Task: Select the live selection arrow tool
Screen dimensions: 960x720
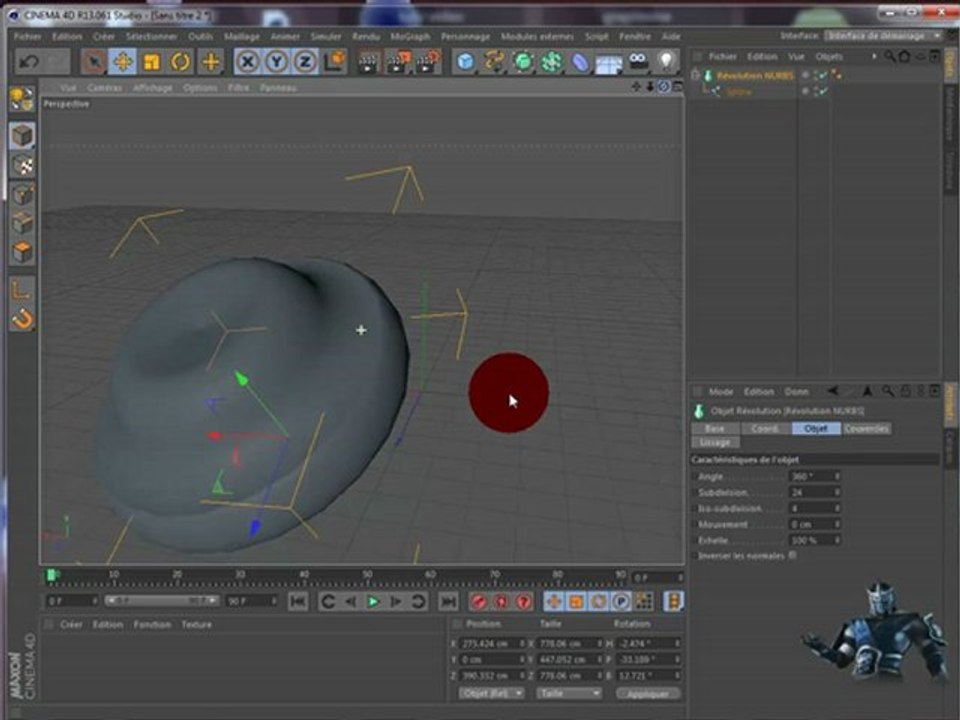Action: click(x=94, y=62)
